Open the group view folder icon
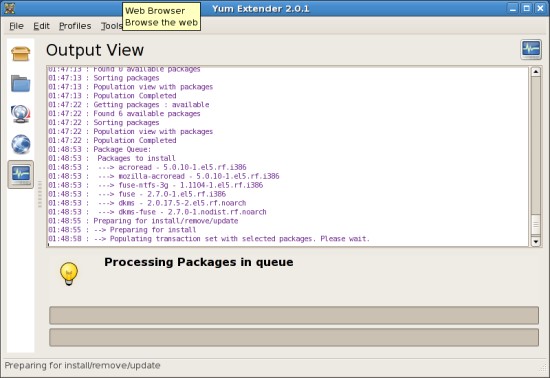Viewport: 550px width, 378px height. tap(20, 83)
